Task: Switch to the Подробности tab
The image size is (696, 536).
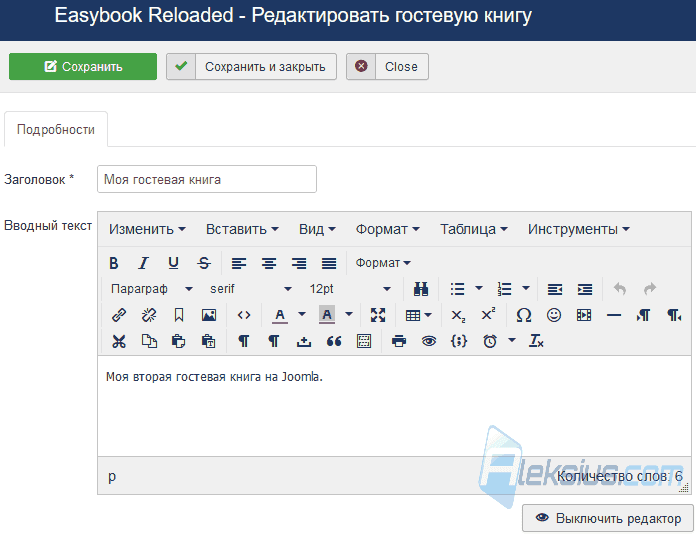Action: (x=56, y=129)
